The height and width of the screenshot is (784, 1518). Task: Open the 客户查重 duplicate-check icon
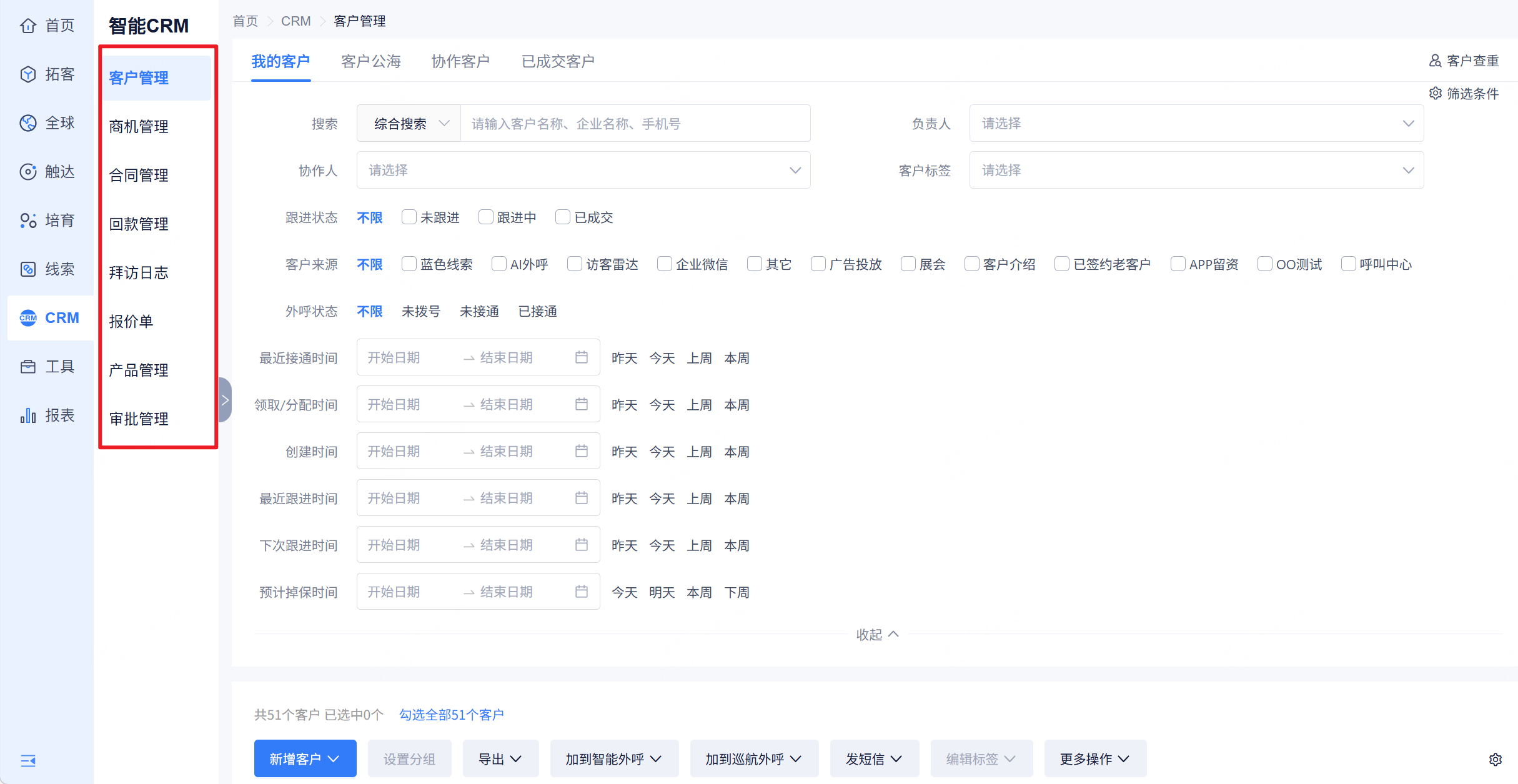point(1435,60)
